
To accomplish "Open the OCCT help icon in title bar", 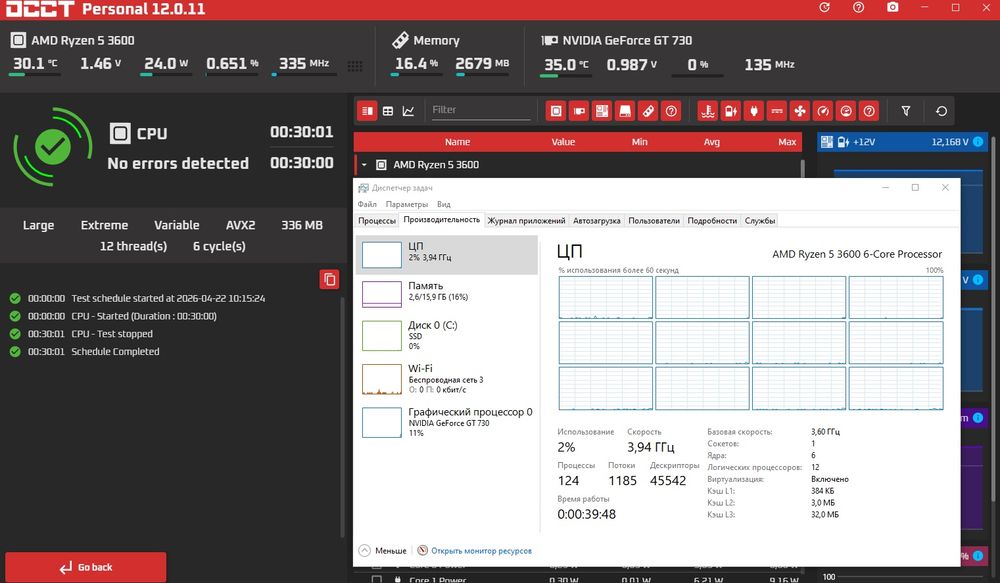I will pyautogui.click(x=858, y=8).
